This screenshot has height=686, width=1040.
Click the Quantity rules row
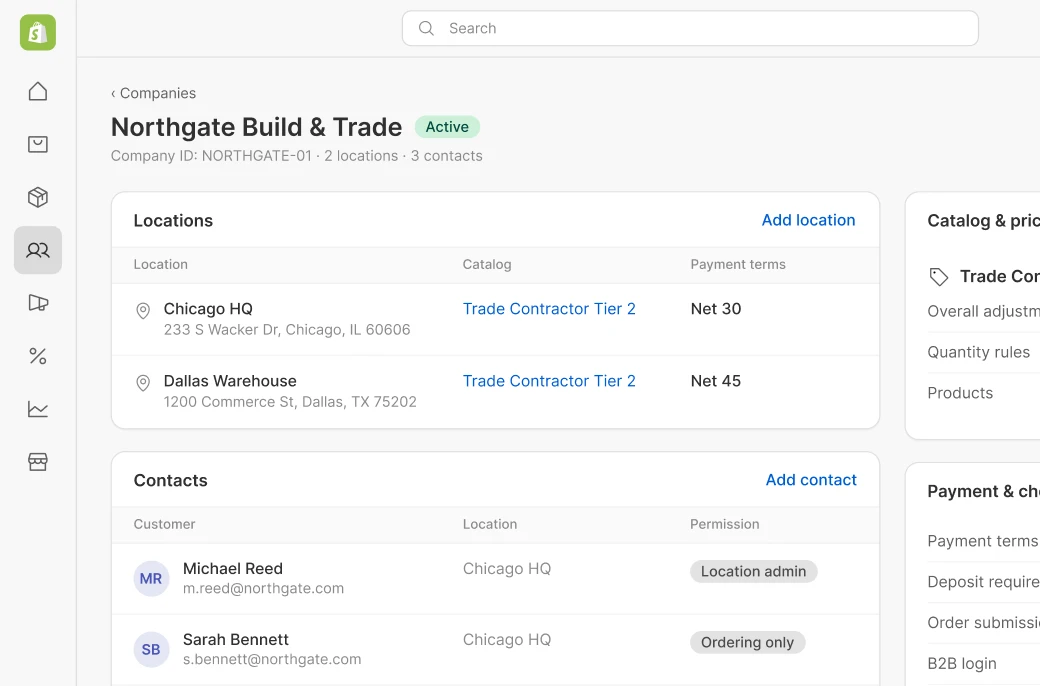[x=983, y=352]
